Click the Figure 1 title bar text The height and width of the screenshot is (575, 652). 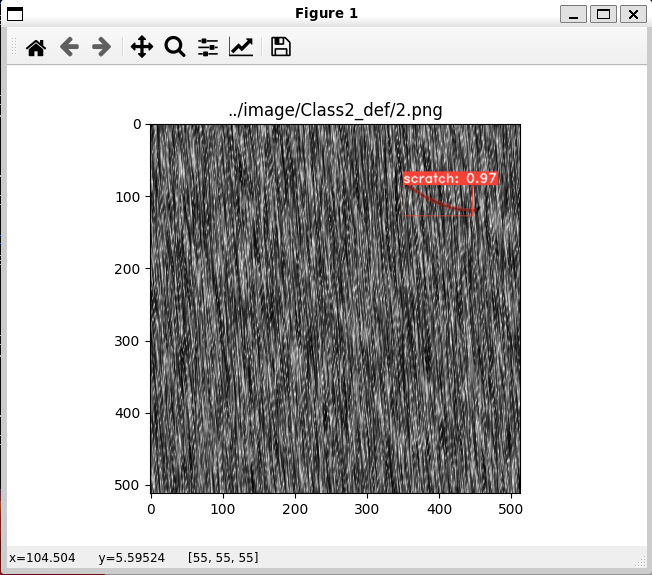pyautogui.click(x=326, y=13)
